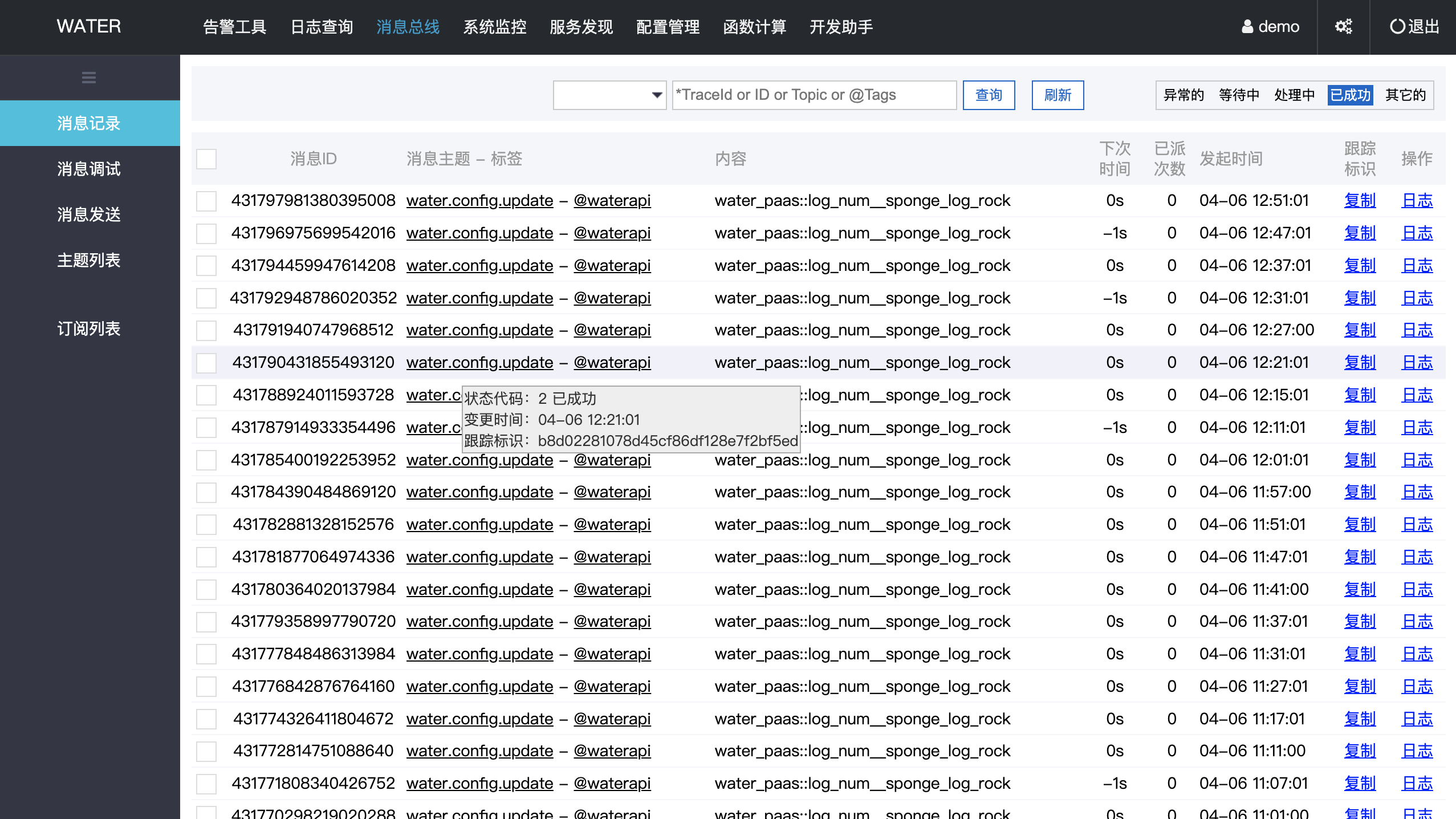This screenshot has height=819, width=1456.
Task: Open settings gears icon in header
Action: click(1343, 27)
